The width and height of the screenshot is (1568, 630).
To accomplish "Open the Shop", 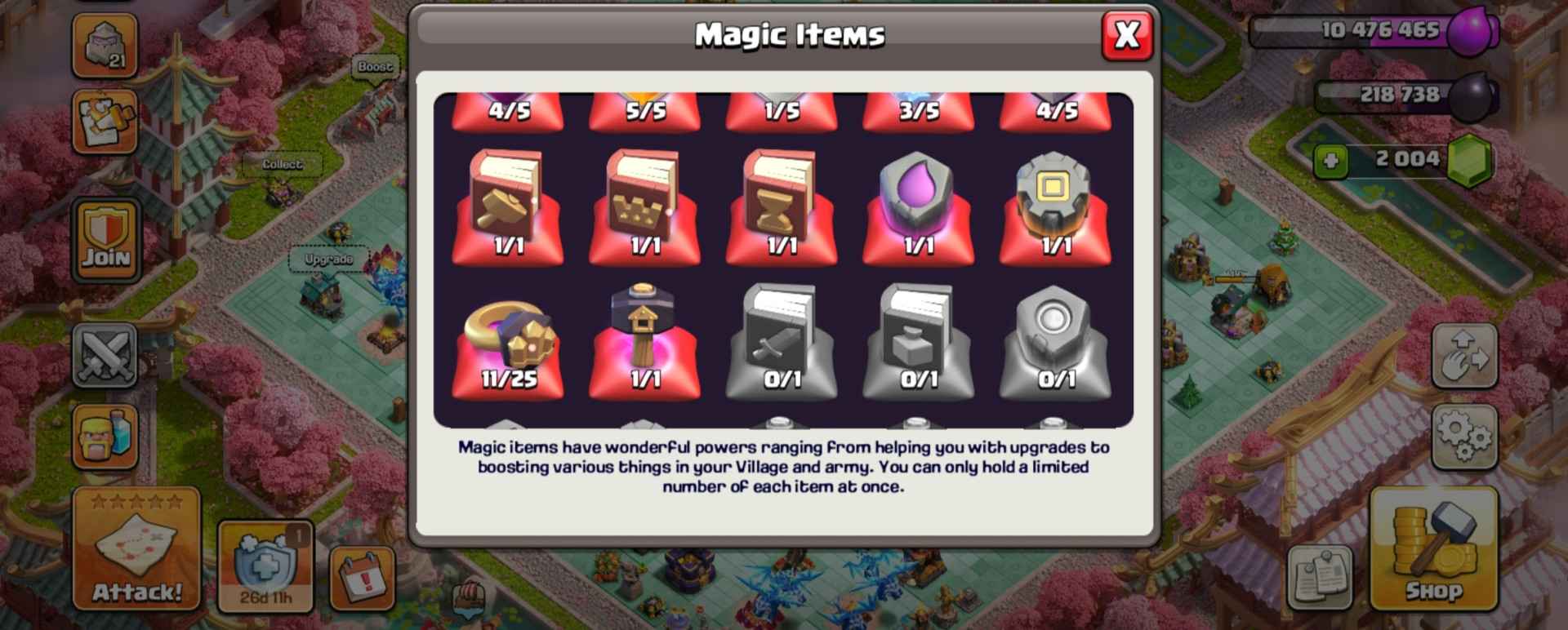I will pos(1433,548).
